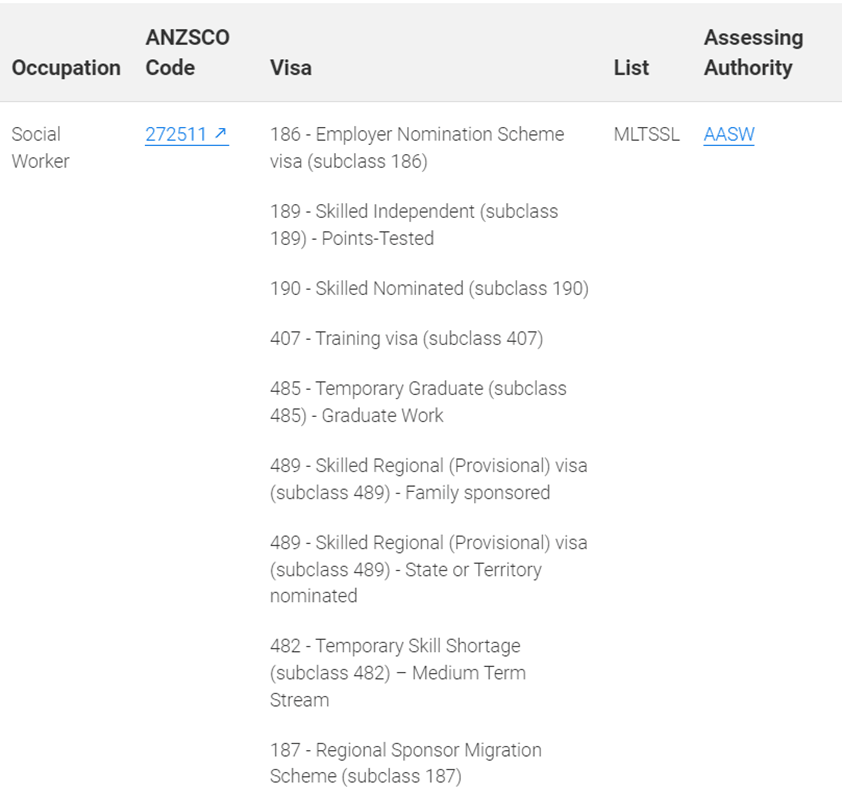Click the Assessing Authority column header
The height and width of the screenshot is (794, 842).
(x=753, y=53)
